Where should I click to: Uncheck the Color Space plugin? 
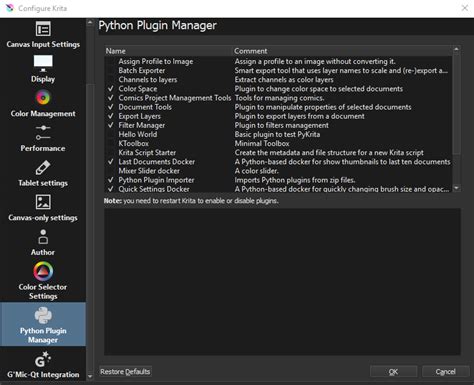point(111,89)
